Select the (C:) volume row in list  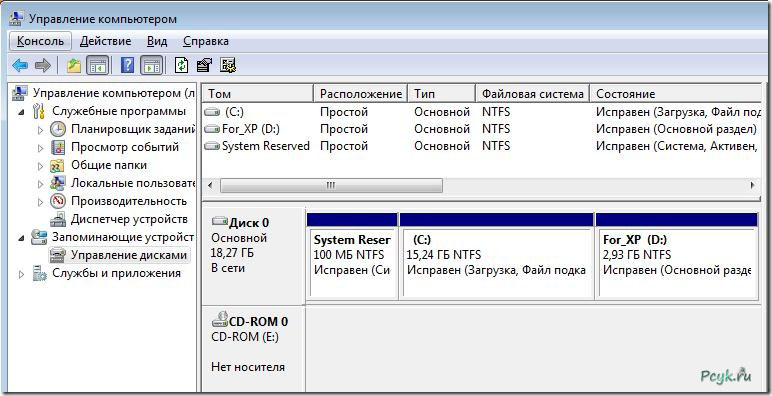click(482, 112)
